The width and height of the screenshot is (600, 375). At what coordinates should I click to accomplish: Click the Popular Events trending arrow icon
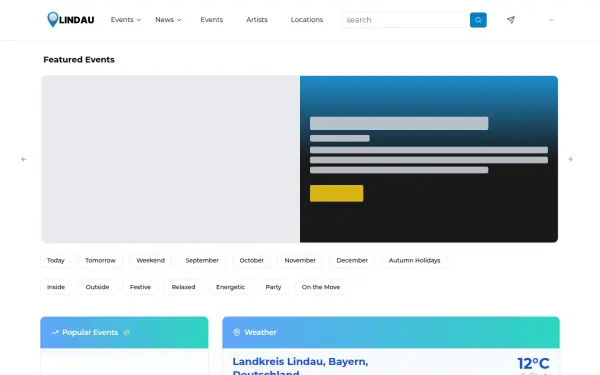(x=55, y=333)
